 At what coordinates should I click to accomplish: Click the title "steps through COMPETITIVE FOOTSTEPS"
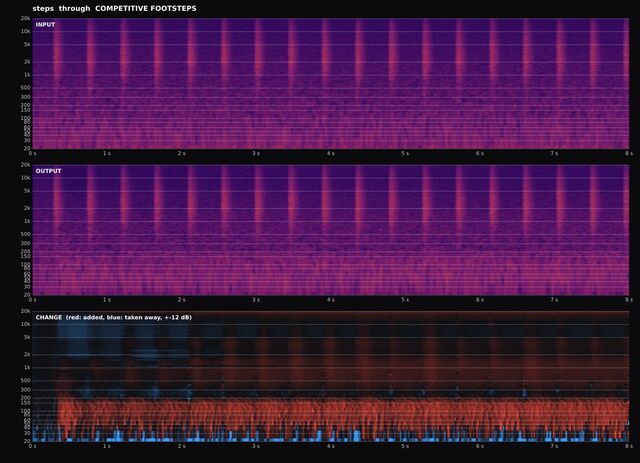pyautogui.click(x=114, y=8)
